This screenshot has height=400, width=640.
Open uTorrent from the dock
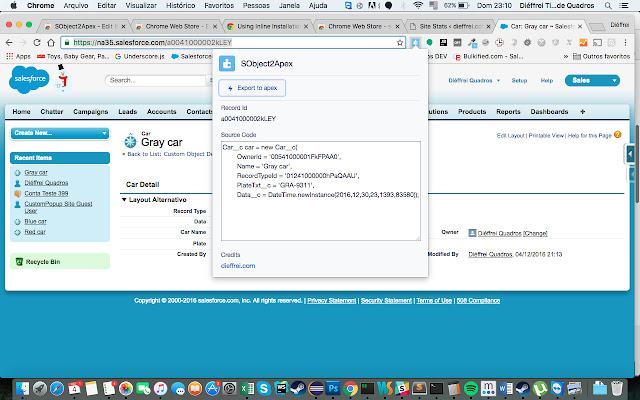540,388
